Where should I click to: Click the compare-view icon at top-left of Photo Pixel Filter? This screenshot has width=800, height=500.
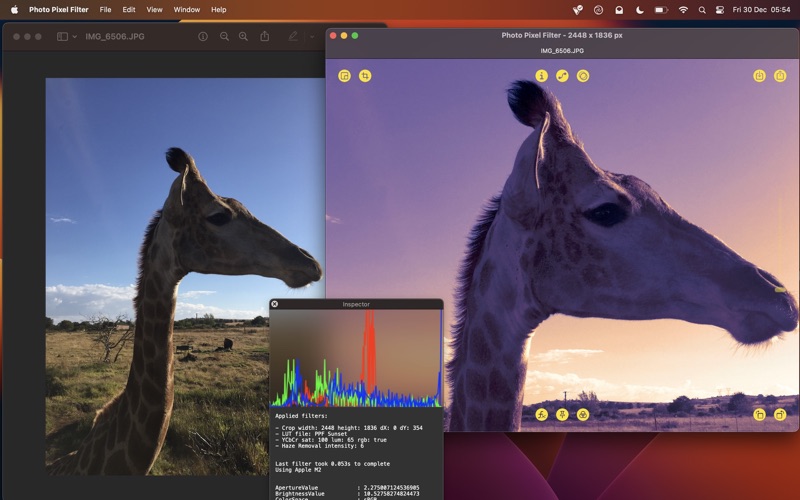coord(344,76)
